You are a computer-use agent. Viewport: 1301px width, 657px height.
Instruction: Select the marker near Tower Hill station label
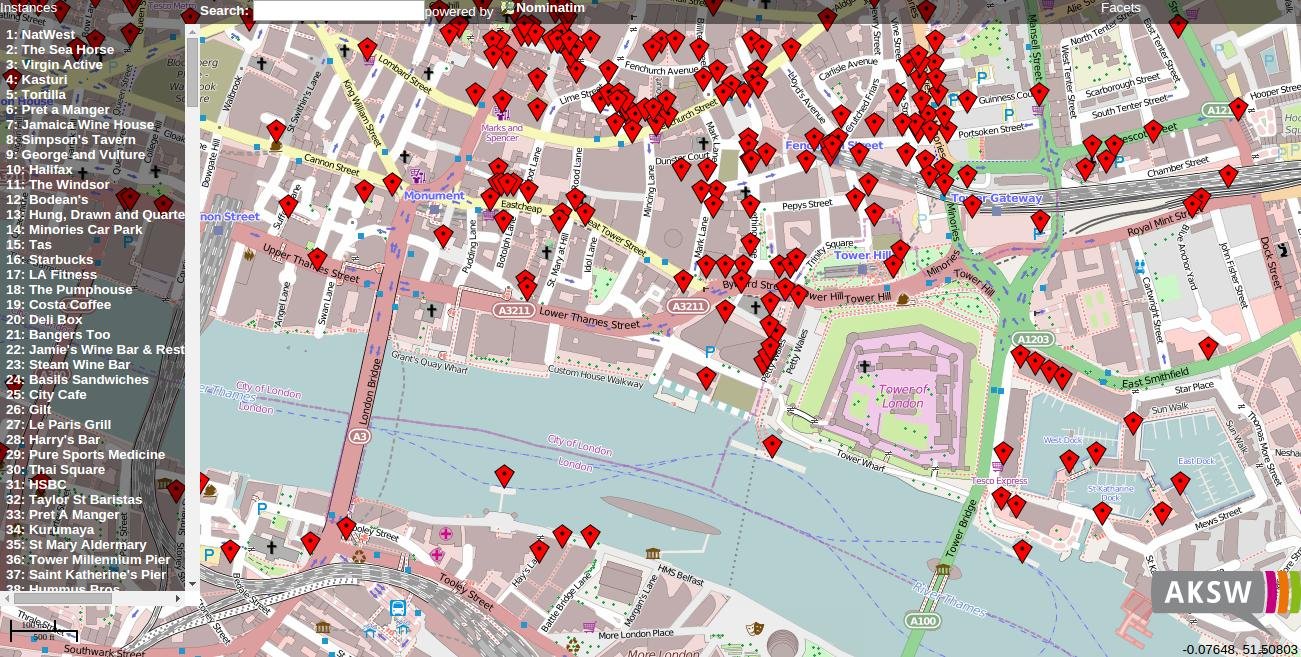(900, 250)
